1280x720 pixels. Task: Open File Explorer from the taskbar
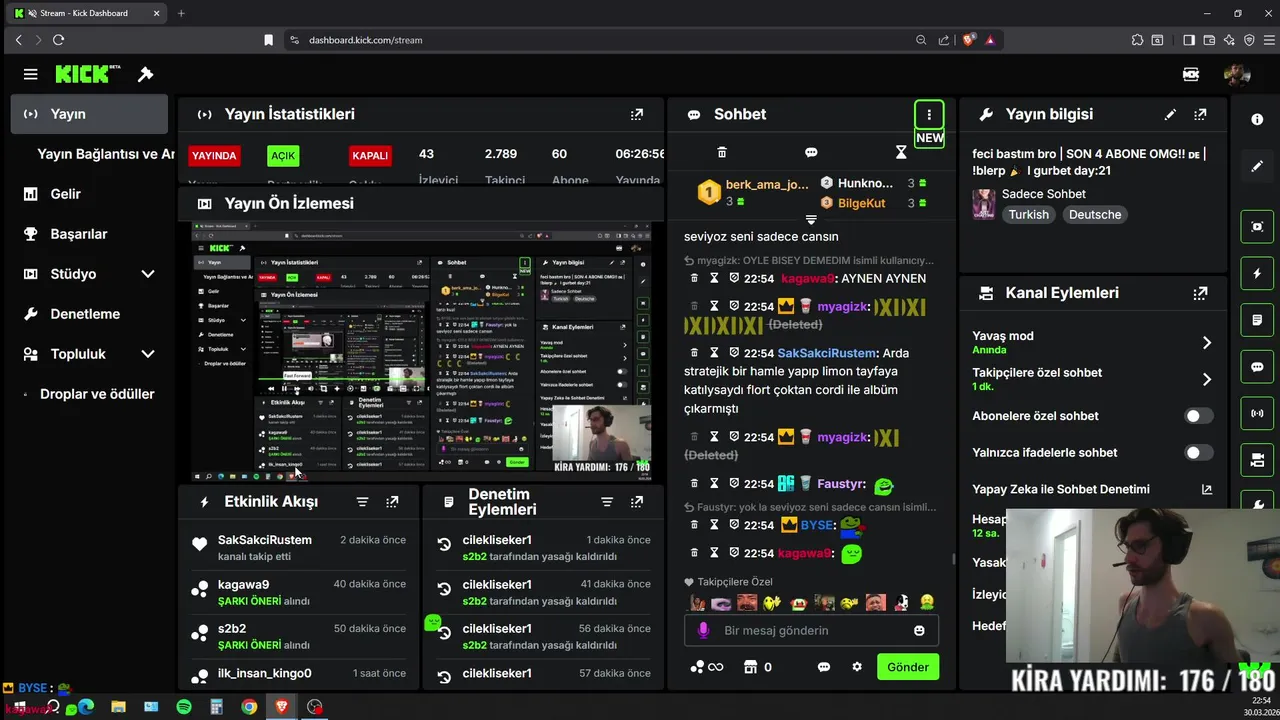tap(119, 707)
